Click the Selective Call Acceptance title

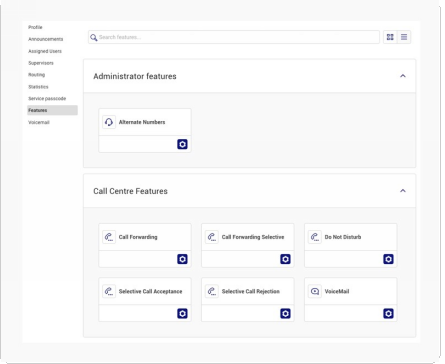click(150, 291)
